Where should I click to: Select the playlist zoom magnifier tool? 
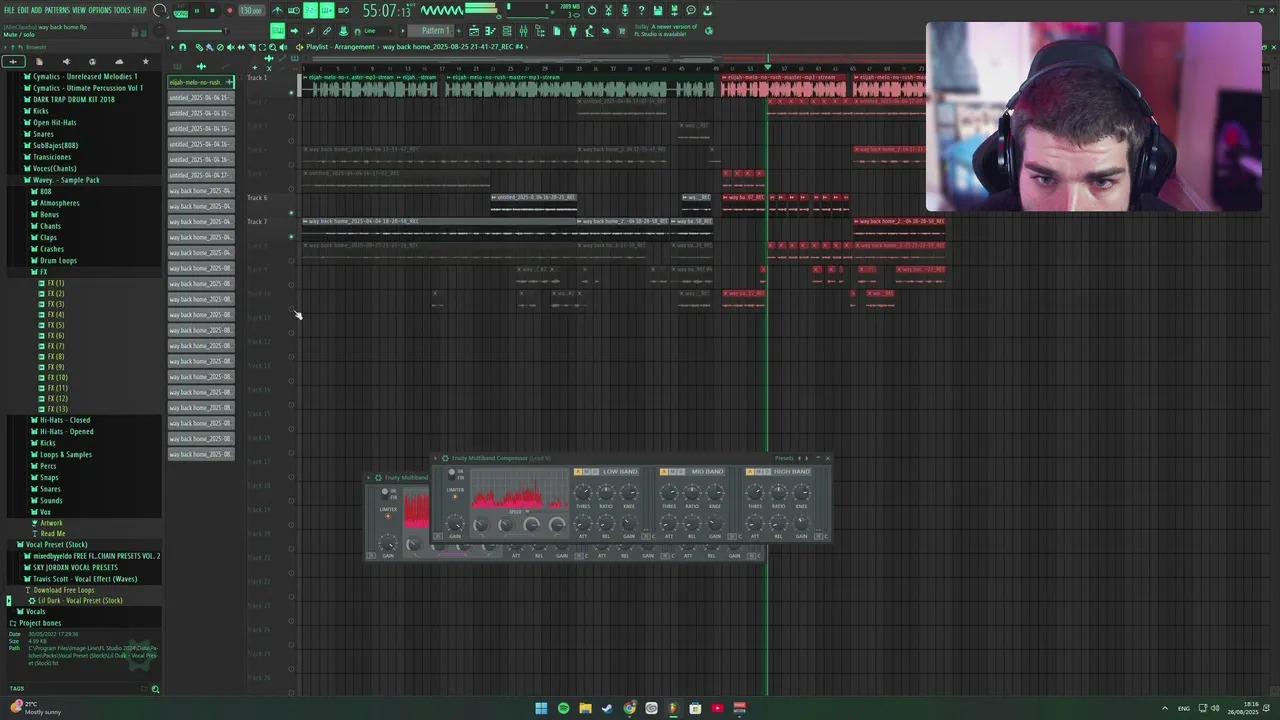tap(272, 47)
